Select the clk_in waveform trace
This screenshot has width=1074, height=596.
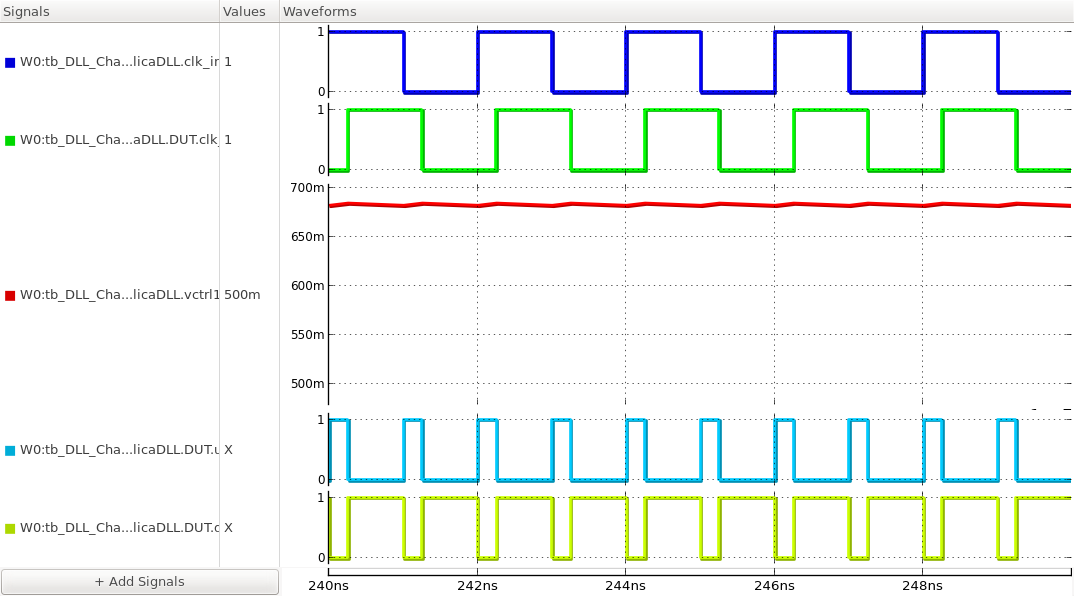[x=370, y=32]
